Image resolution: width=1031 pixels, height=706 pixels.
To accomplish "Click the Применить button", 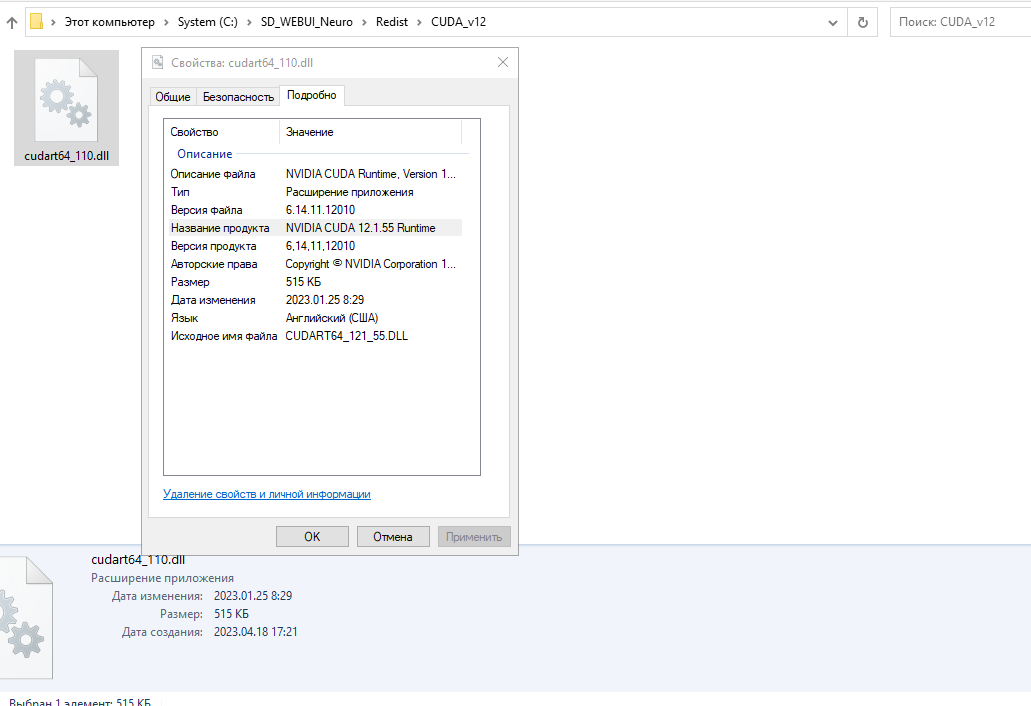I will (x=474, y=536).
